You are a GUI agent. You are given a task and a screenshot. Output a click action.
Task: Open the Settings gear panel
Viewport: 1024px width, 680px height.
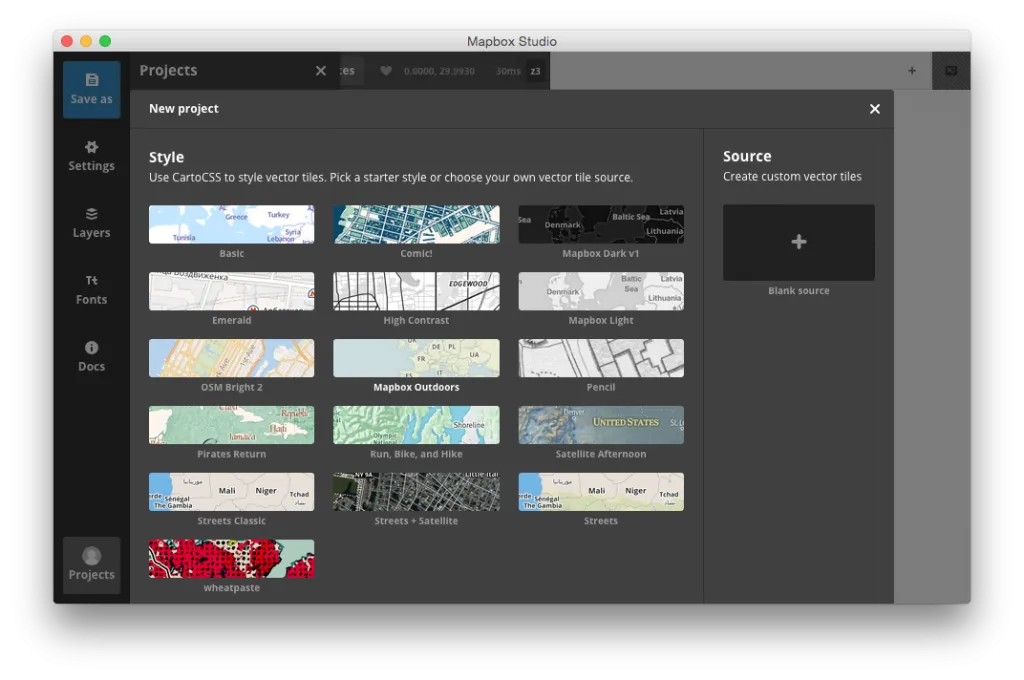[91, 156]
